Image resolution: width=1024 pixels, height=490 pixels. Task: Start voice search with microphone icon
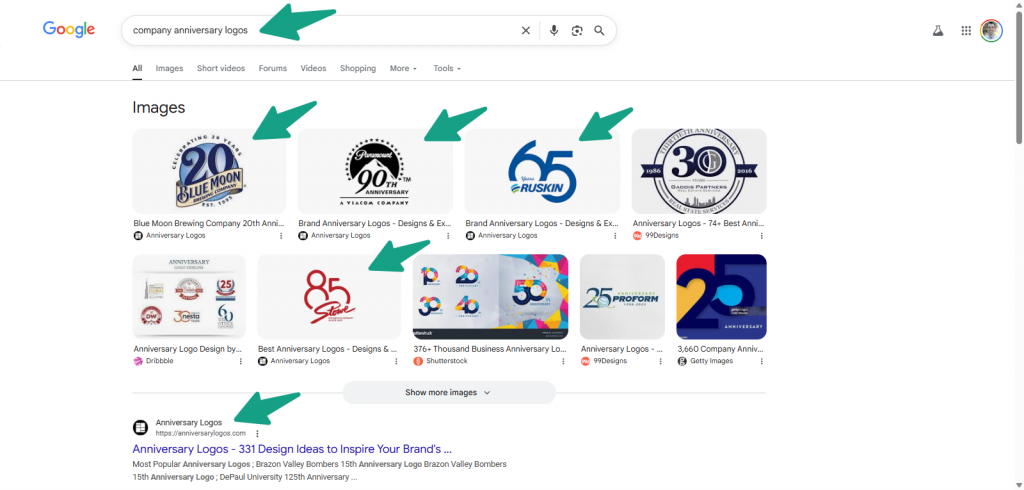pyautogui.click(x=554, y=31)
